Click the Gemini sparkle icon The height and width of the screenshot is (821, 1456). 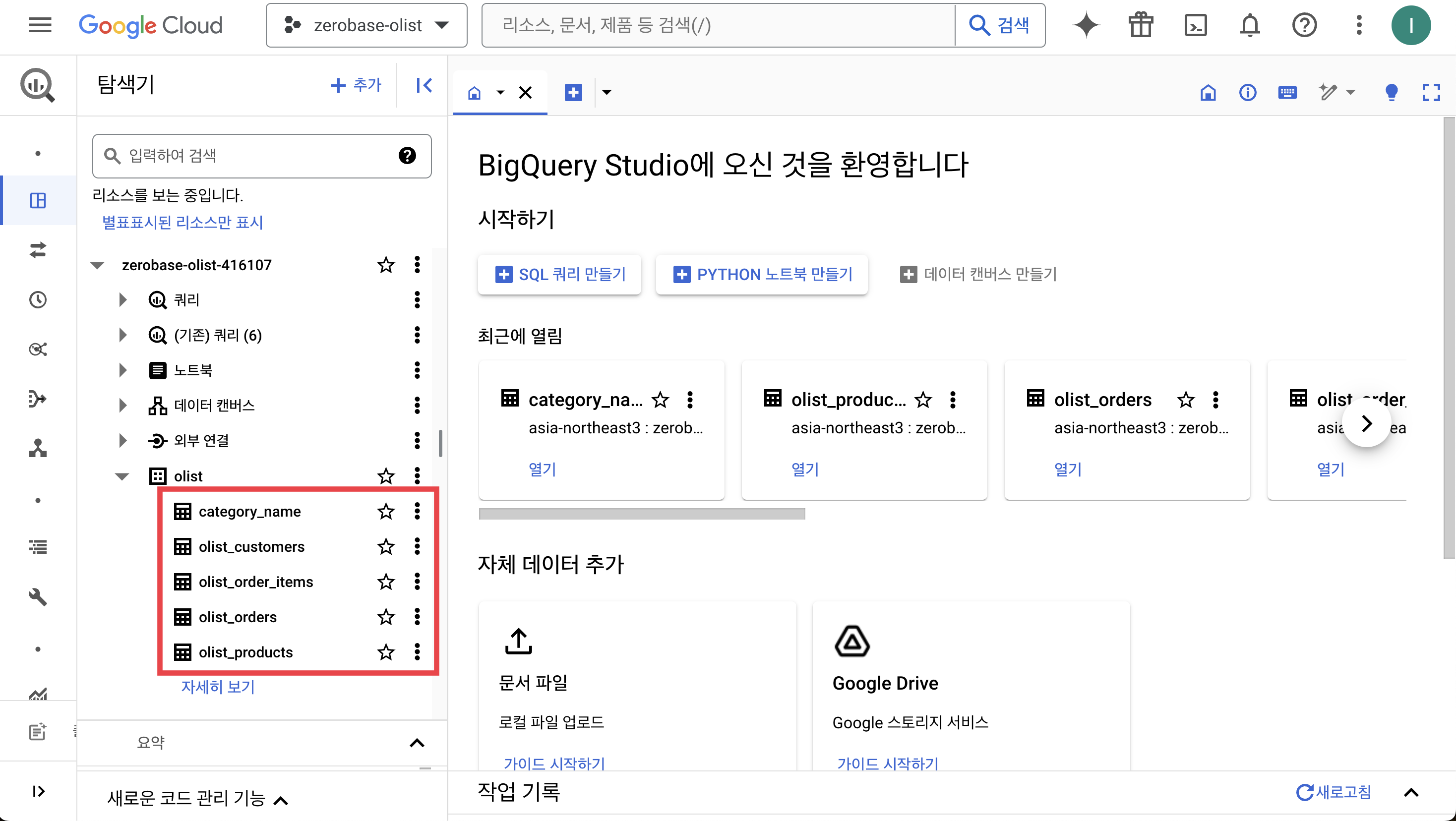pyautogui.click(x=1086, y=25)
